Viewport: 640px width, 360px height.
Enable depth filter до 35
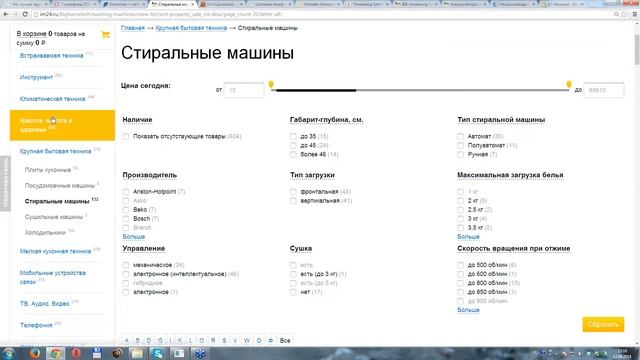click(x=293, y=136)
